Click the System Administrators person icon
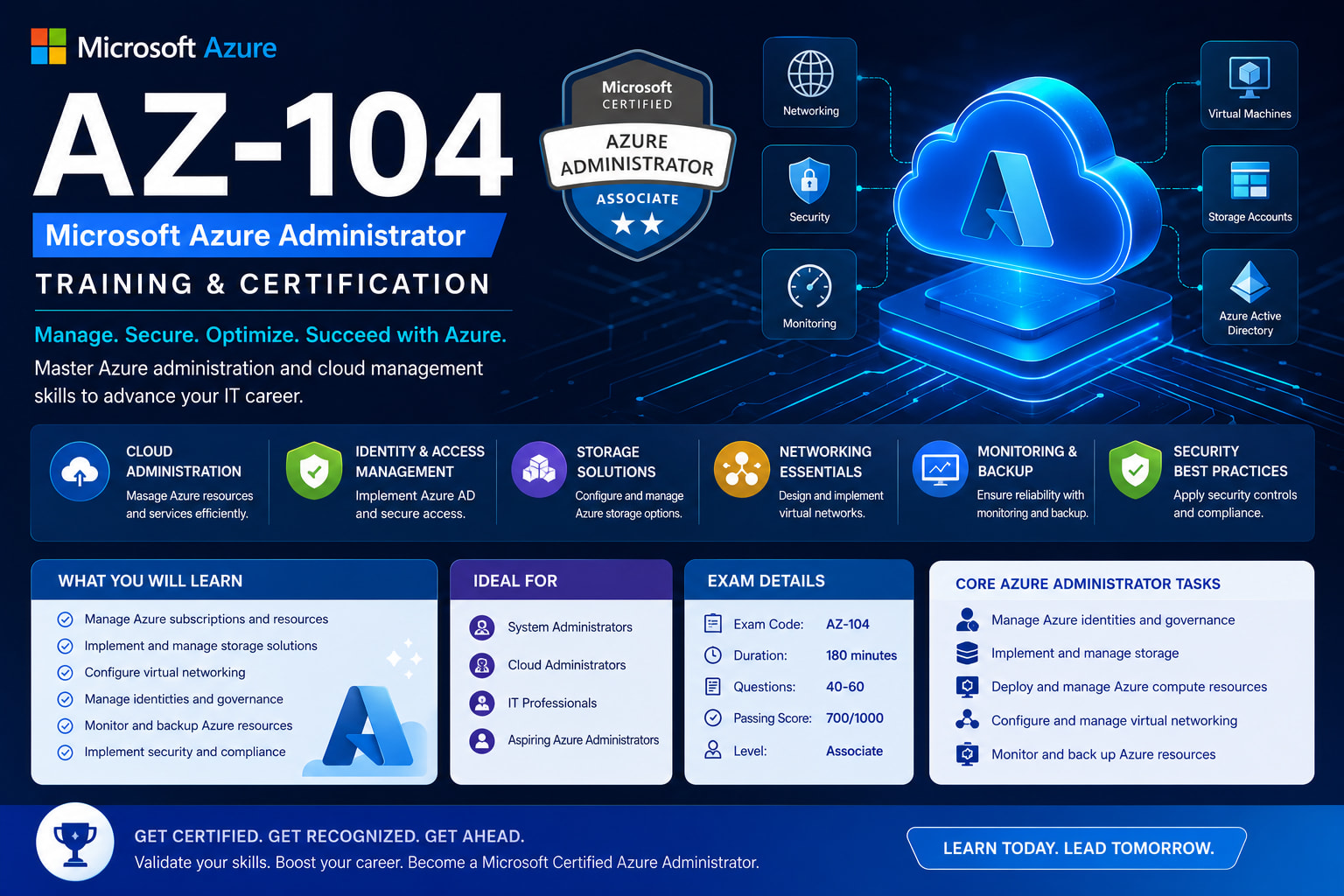 pyautogui.click(x=482, y=626)
